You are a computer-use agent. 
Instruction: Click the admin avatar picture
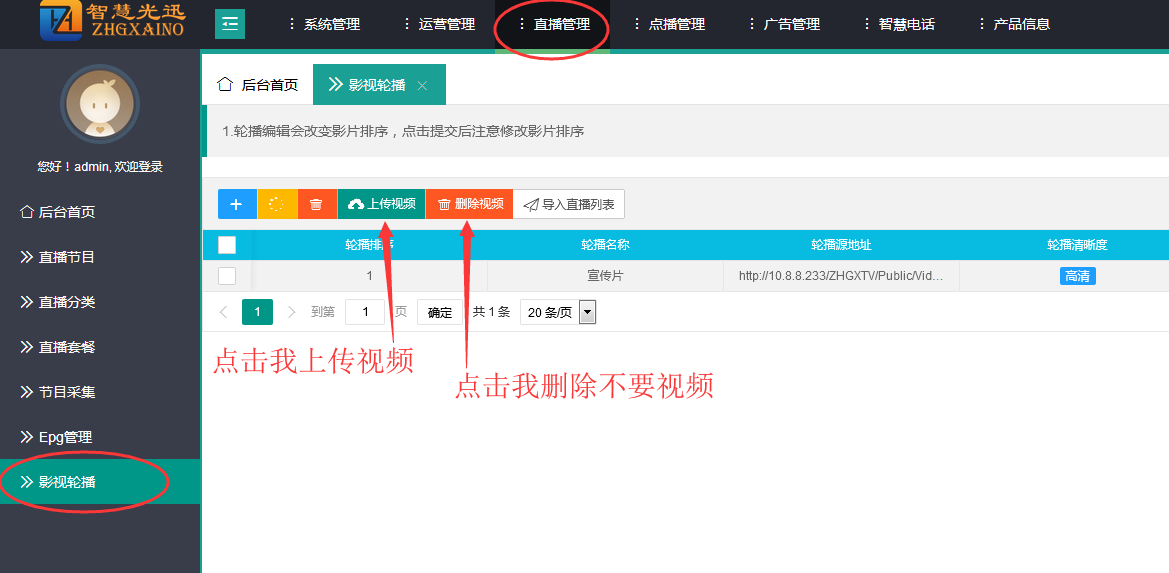coord(99,104)
